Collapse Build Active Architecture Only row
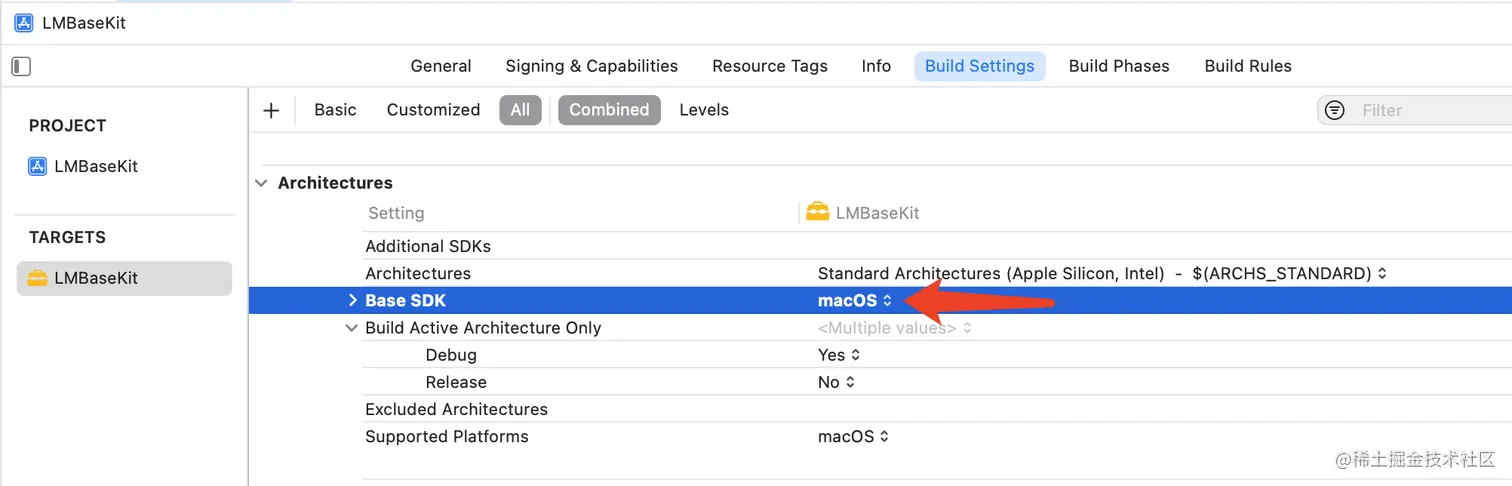Image resolution: width=1512 pixels, height=486 pixels. click(351, 328)
